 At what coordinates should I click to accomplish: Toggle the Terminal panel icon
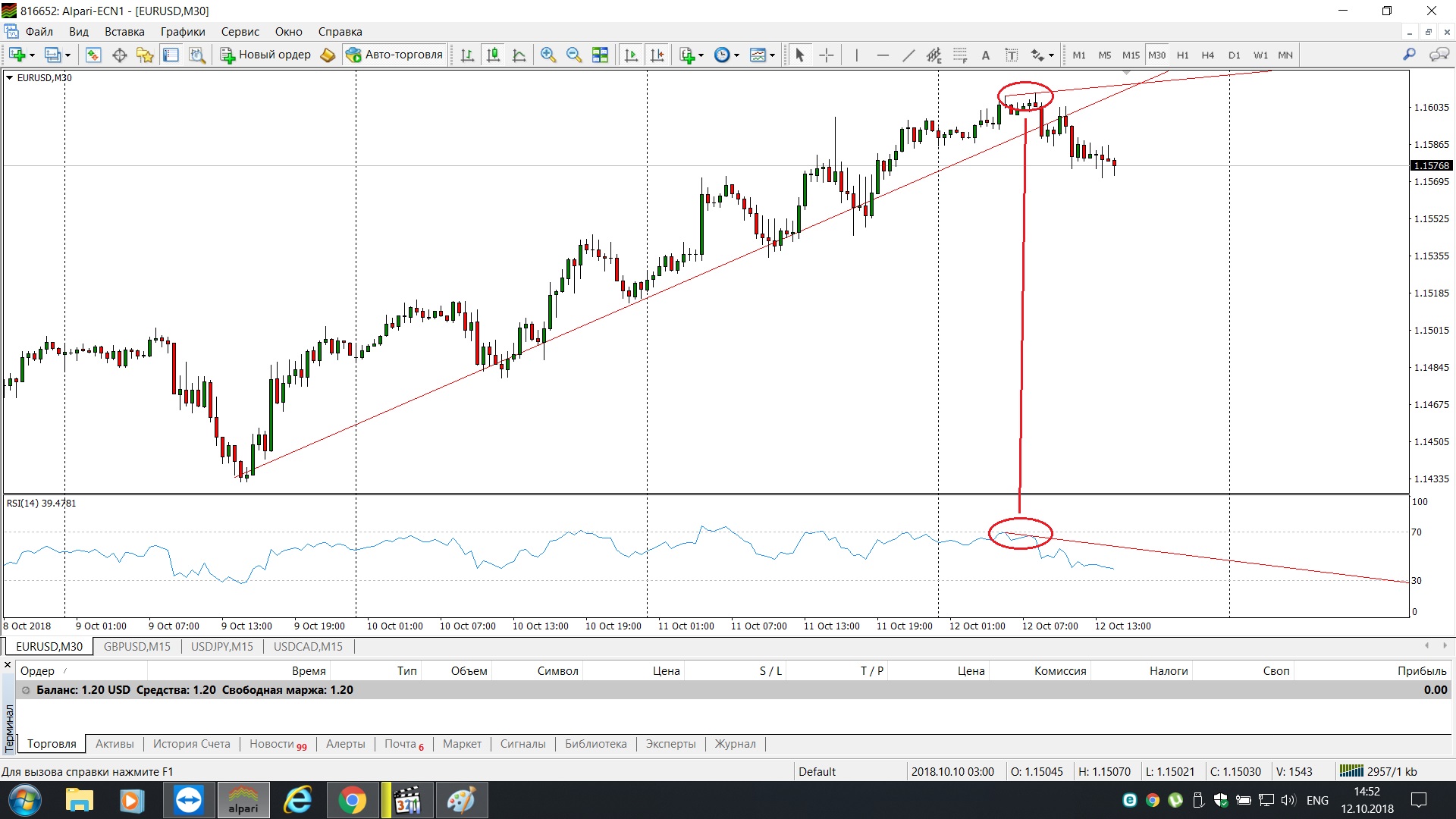pyautogui.click(x=171, y=55)
